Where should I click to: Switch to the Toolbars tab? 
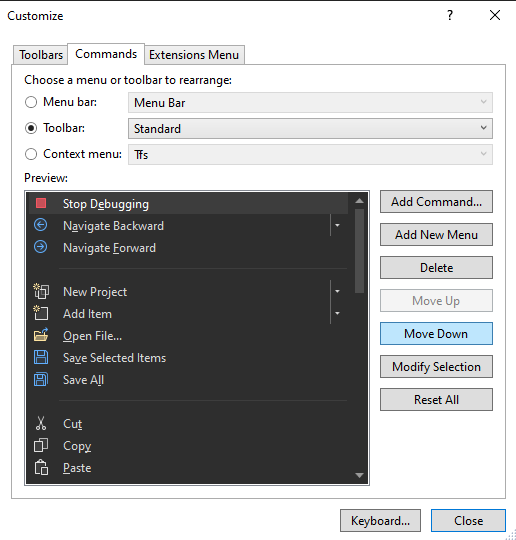(x=41, y=55)
